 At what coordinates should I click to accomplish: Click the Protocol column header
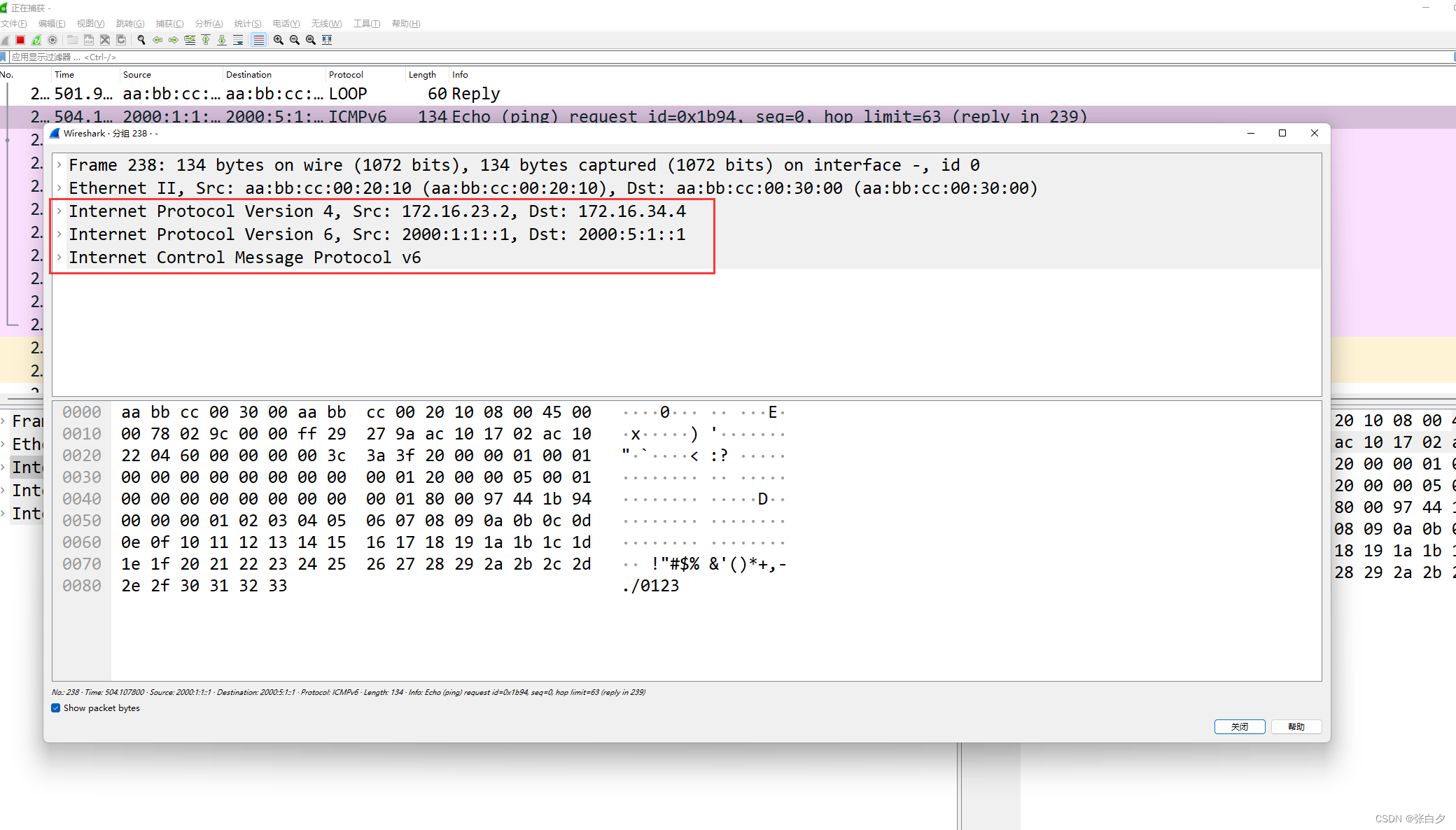346,75
